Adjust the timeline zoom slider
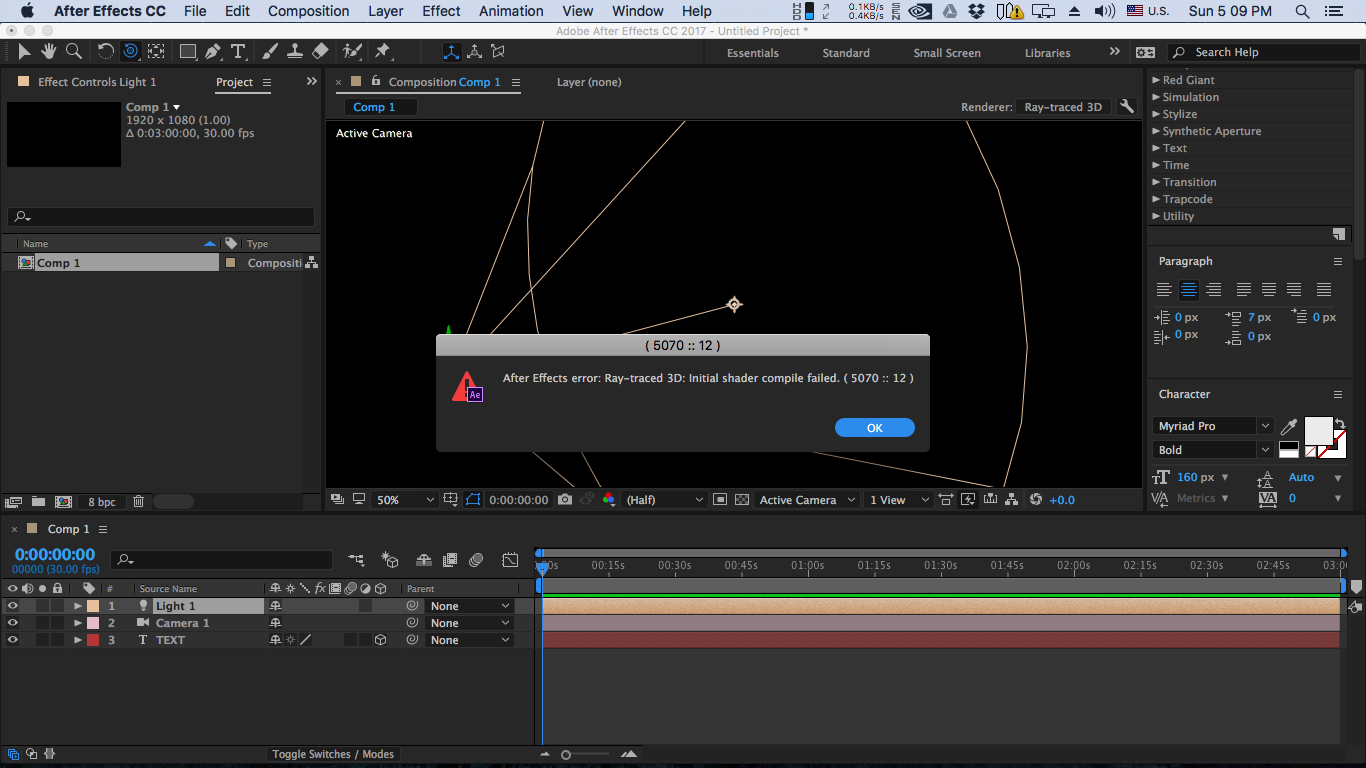This screenshot has width=1366, height=768. 566,755
